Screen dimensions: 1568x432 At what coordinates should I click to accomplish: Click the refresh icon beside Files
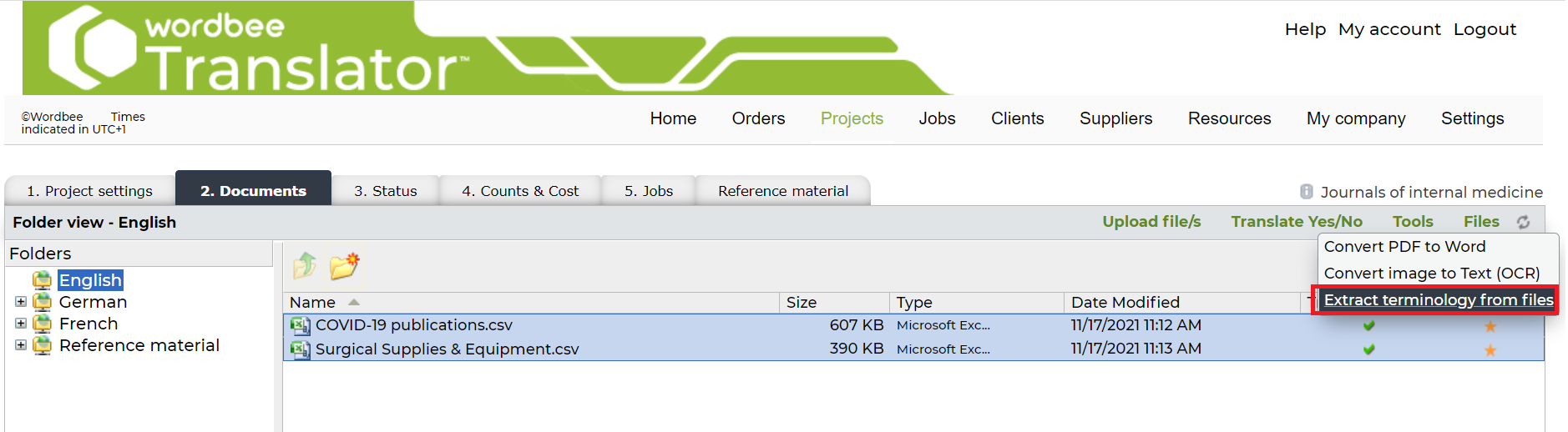1523,222
